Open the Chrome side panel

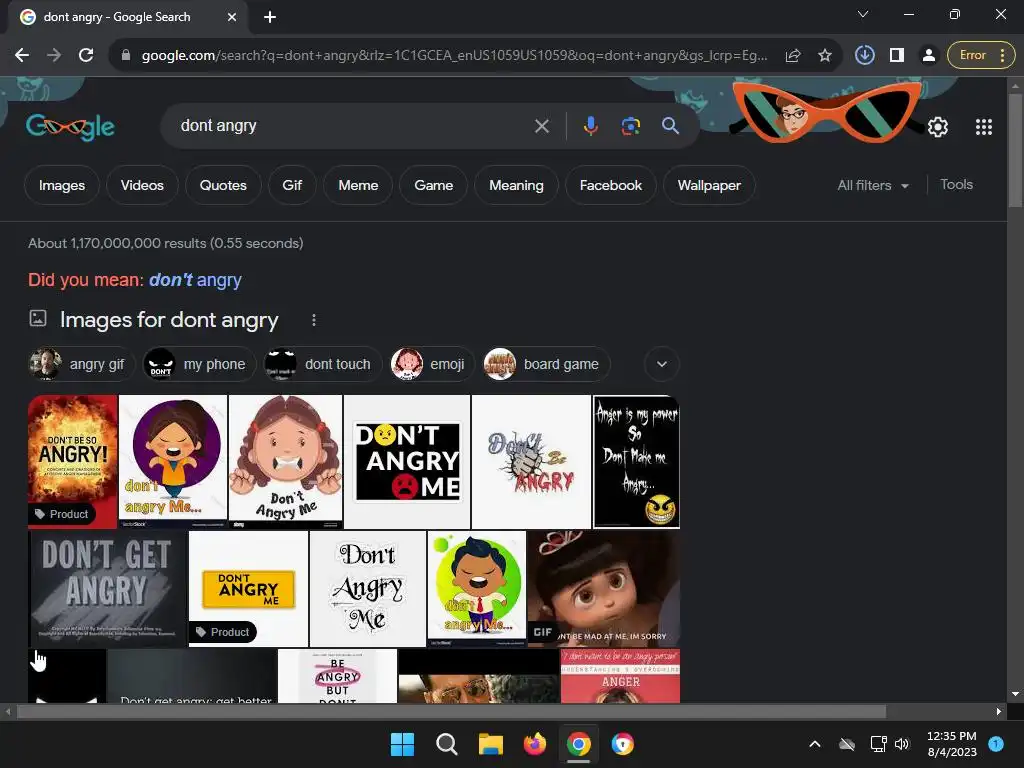897,56
